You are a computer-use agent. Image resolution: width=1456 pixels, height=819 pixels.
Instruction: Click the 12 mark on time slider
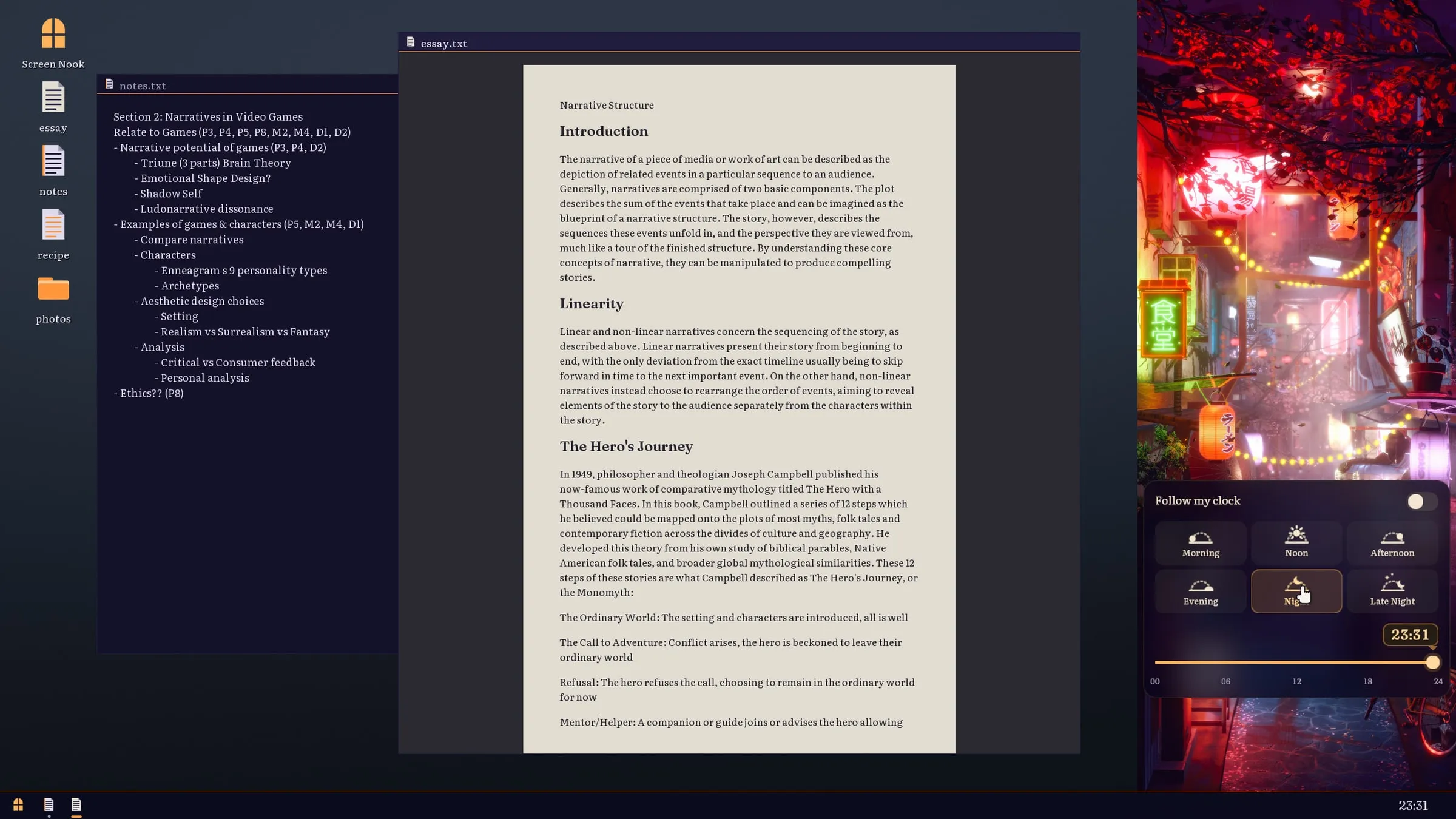pos(1296,681)
